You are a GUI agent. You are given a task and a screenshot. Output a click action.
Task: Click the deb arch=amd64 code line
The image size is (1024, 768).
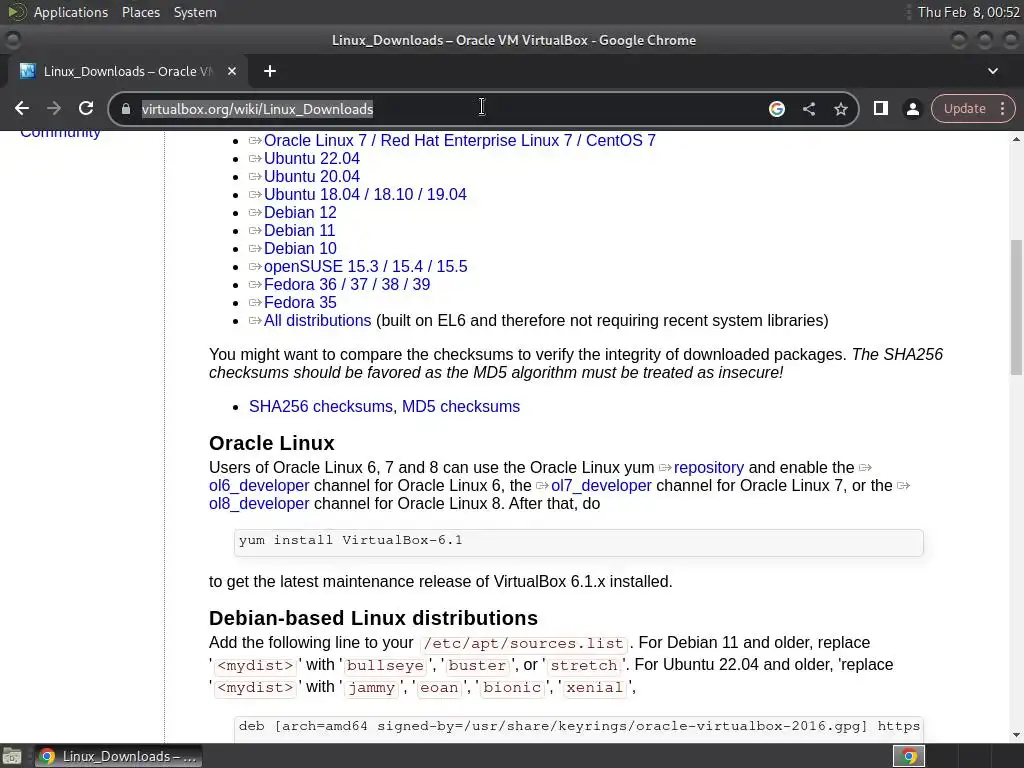point(579,728)
